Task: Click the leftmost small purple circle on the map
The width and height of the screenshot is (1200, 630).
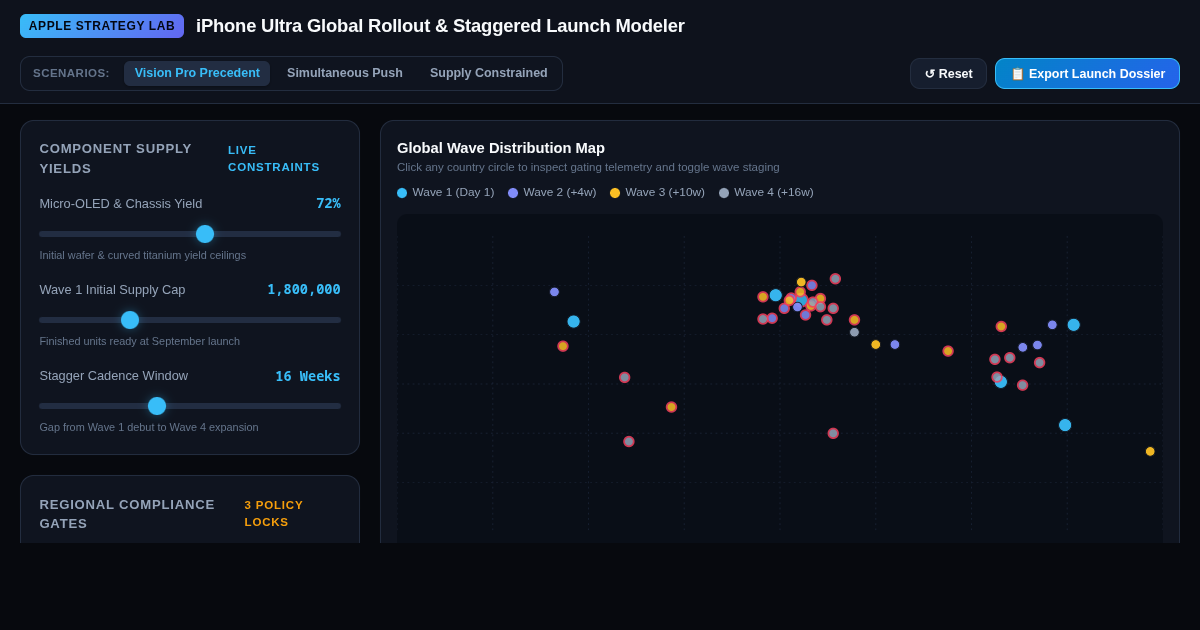Action: [x=554, y=292]
